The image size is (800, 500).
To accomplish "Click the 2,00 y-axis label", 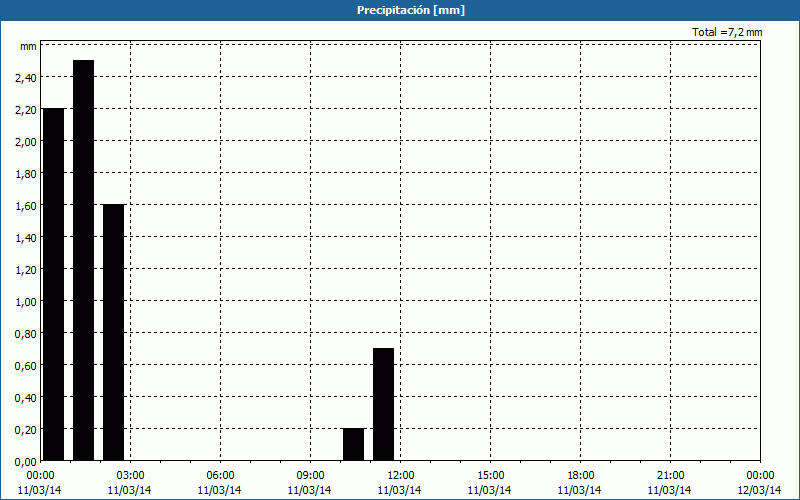I will tap(26, 142).
